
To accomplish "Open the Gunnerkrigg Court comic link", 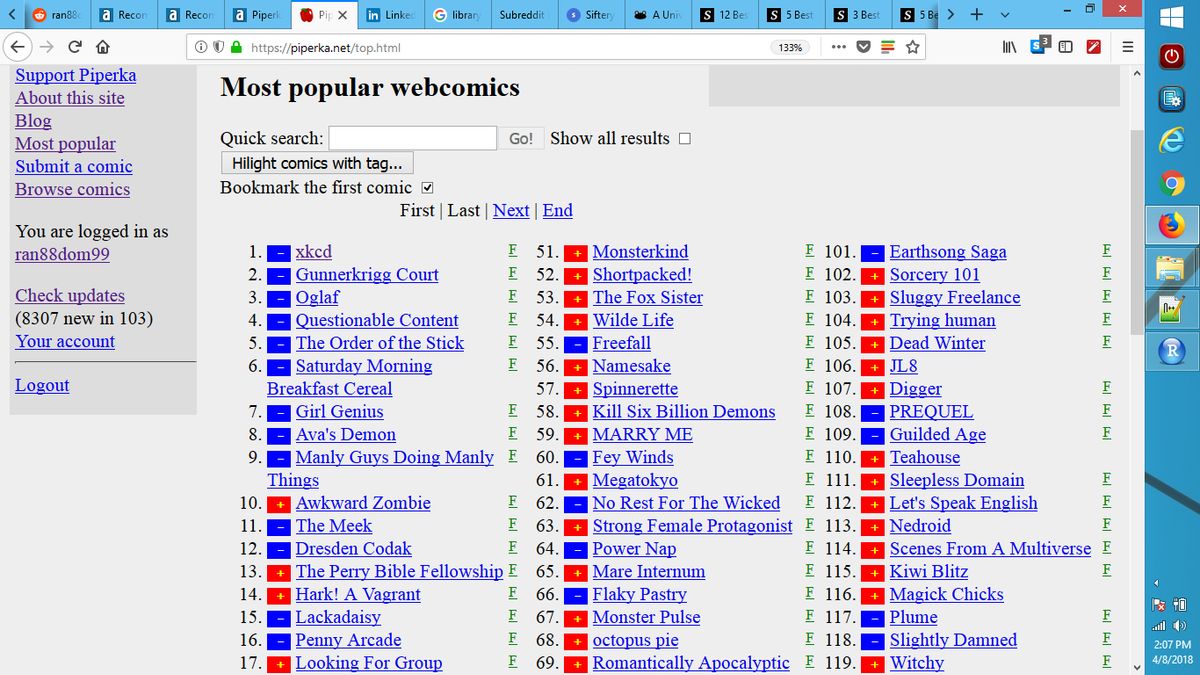I will tap(367, 275).
